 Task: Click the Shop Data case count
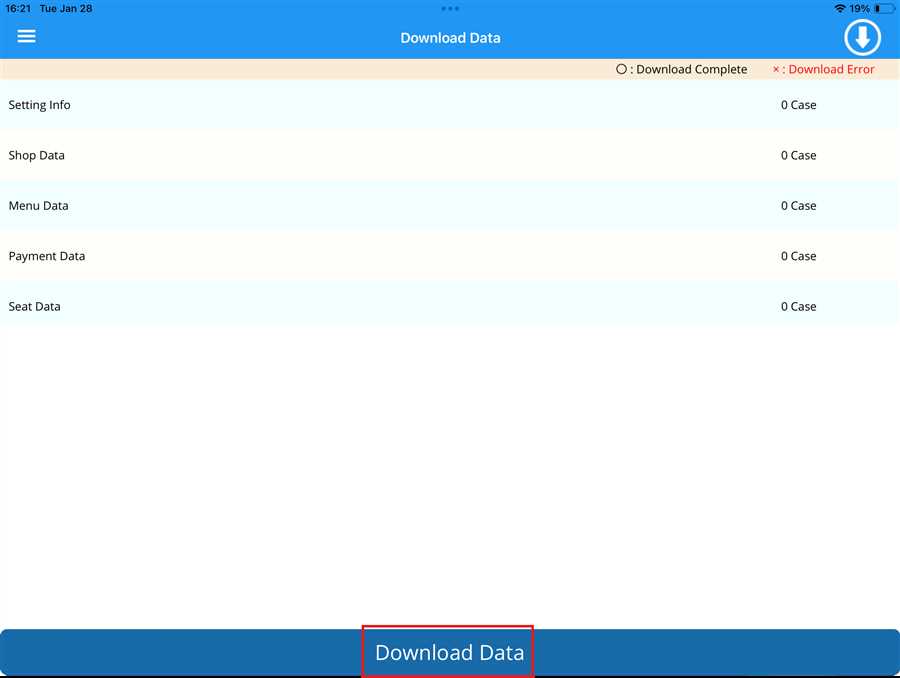point(798,155)
